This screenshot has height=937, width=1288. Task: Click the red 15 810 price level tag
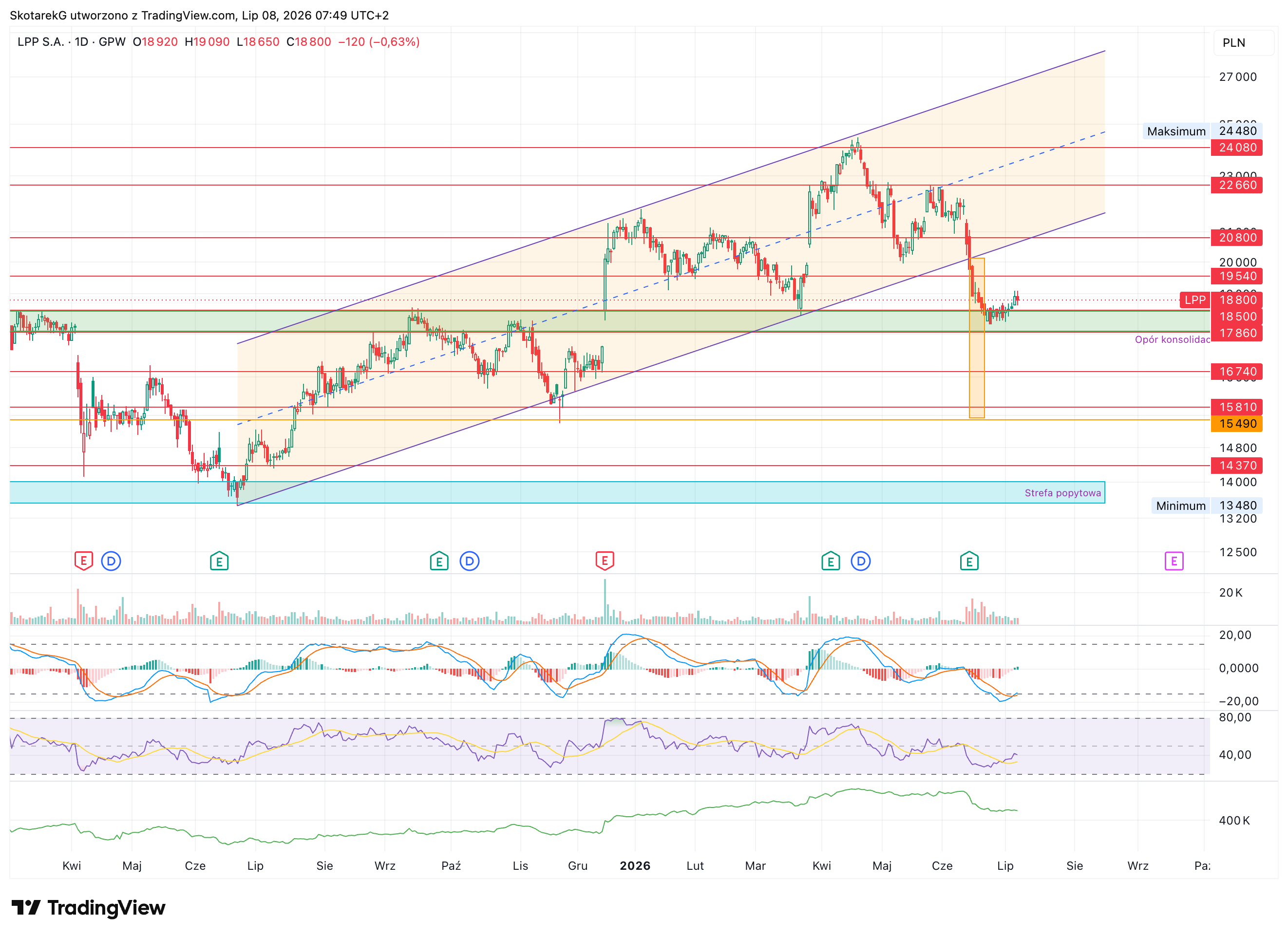[1237, 407]
